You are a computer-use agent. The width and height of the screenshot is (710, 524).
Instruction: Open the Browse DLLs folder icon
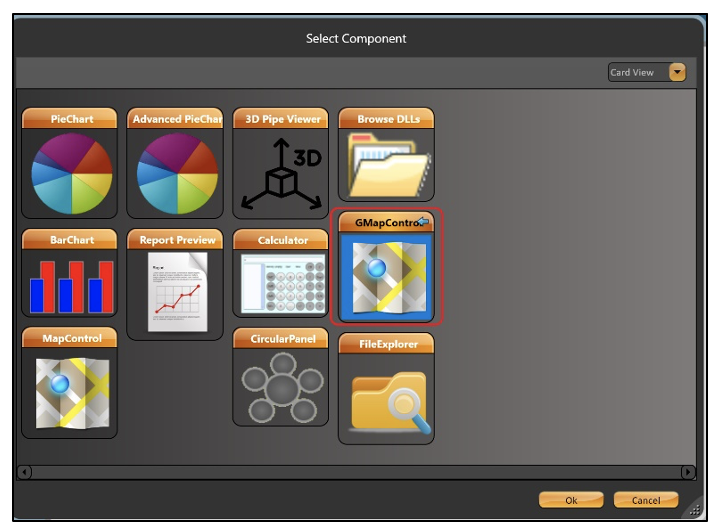[x=386, y=164]
